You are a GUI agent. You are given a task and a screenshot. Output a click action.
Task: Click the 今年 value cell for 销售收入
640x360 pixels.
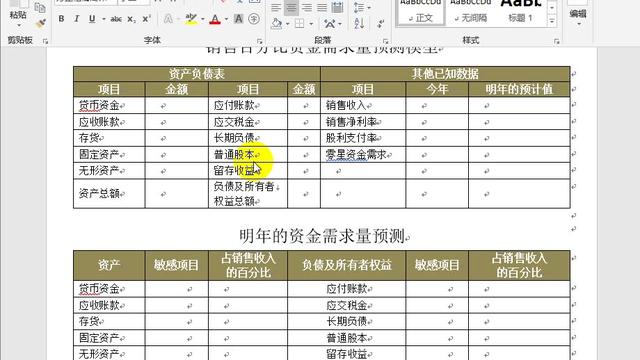(437, 106)
